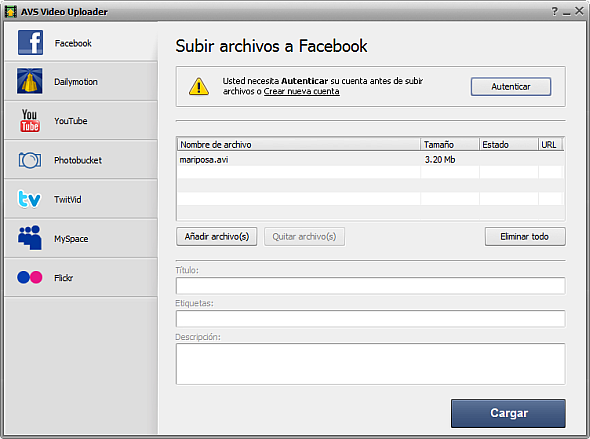Viewport: 590px width, 439px height.
Task: Select the TwitVid tv icon
Action: tap(29, 199)
